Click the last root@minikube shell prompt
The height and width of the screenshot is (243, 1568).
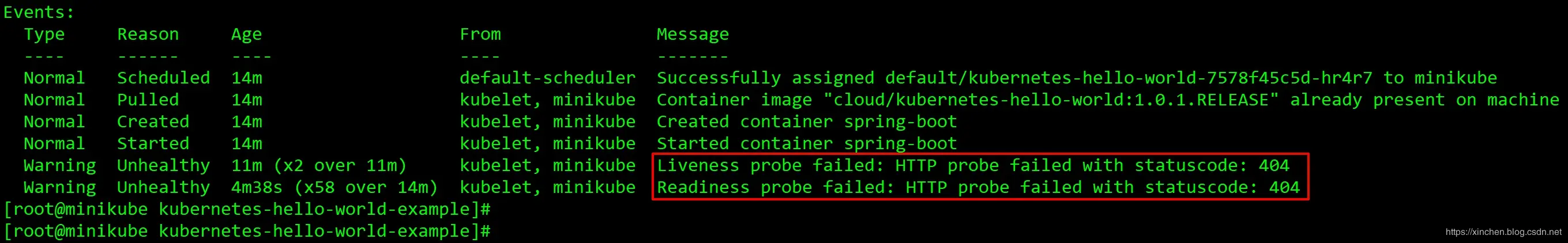[x=246, y=231]
